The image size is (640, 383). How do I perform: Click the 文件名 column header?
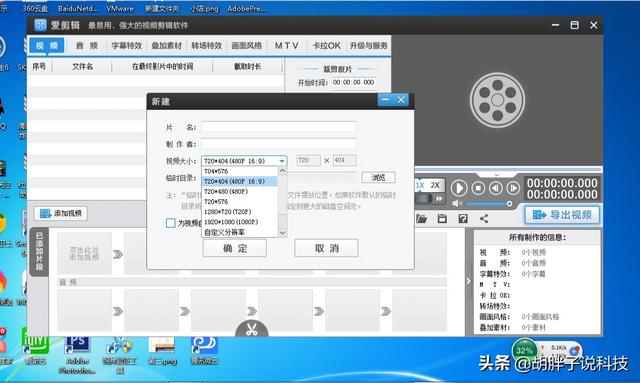pos(82,66)
